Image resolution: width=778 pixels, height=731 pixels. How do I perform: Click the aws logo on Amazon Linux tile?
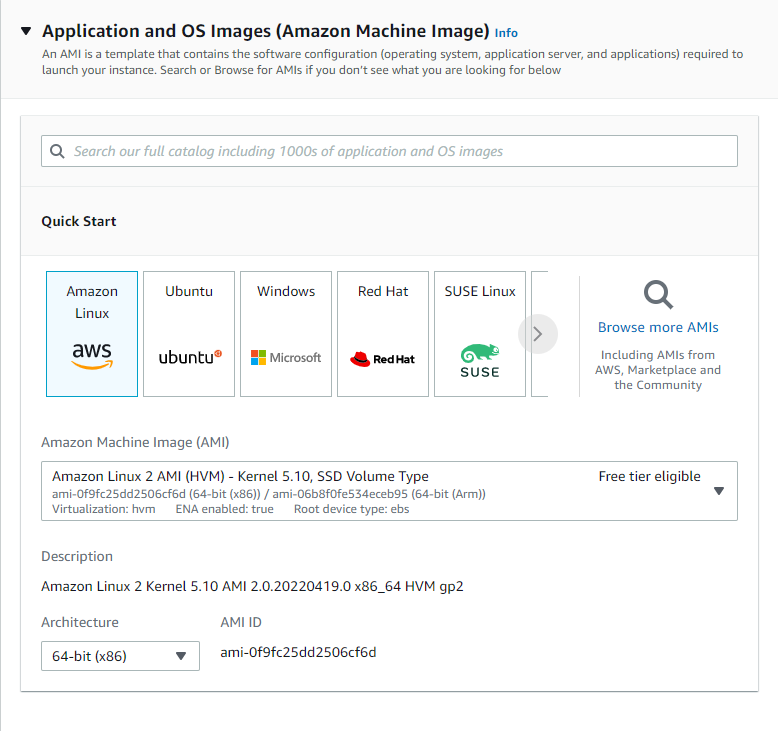tap(92, 356)
